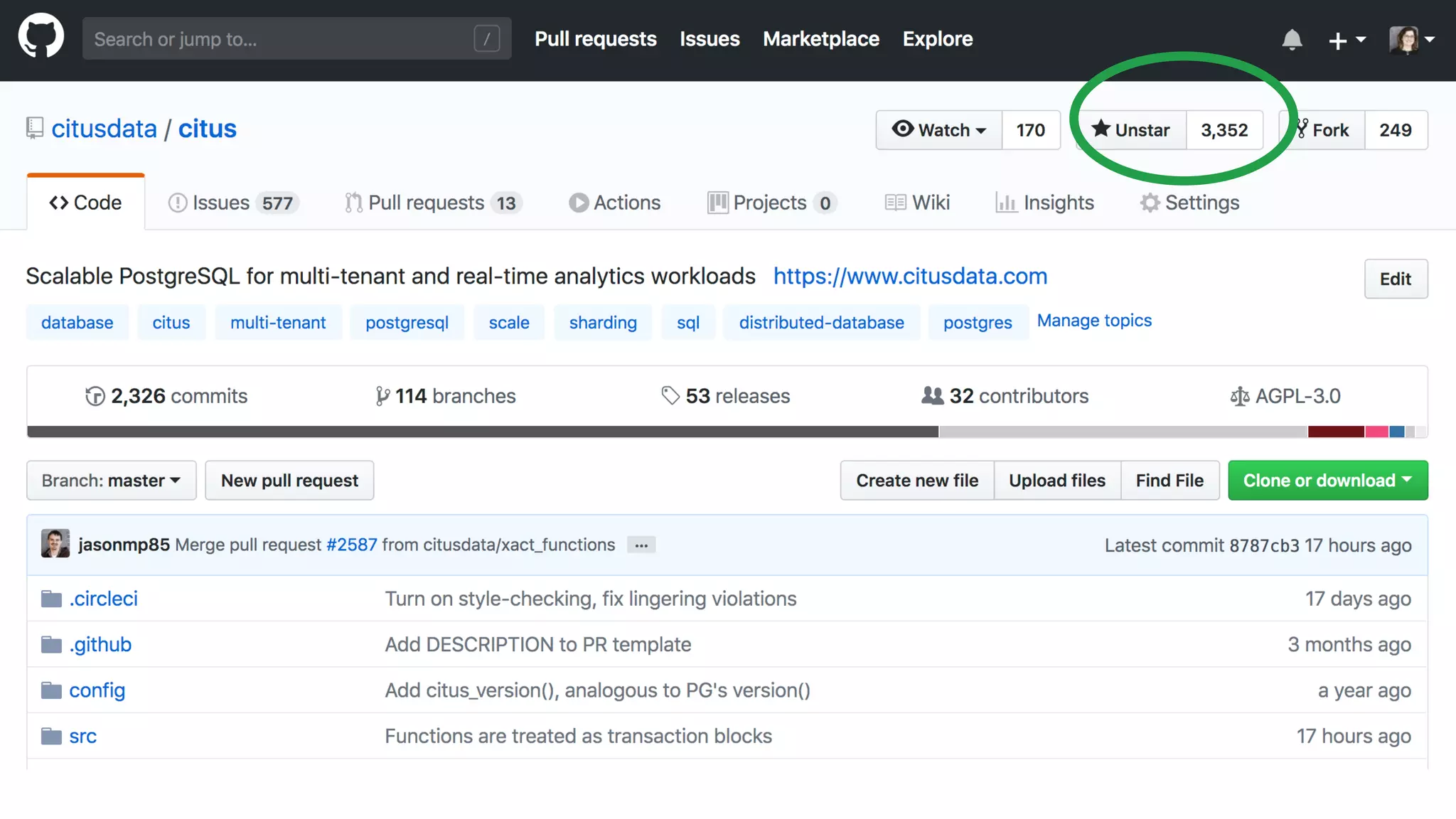Open the Watch dropdown
1456x819 pixels.
coord(938,130)
